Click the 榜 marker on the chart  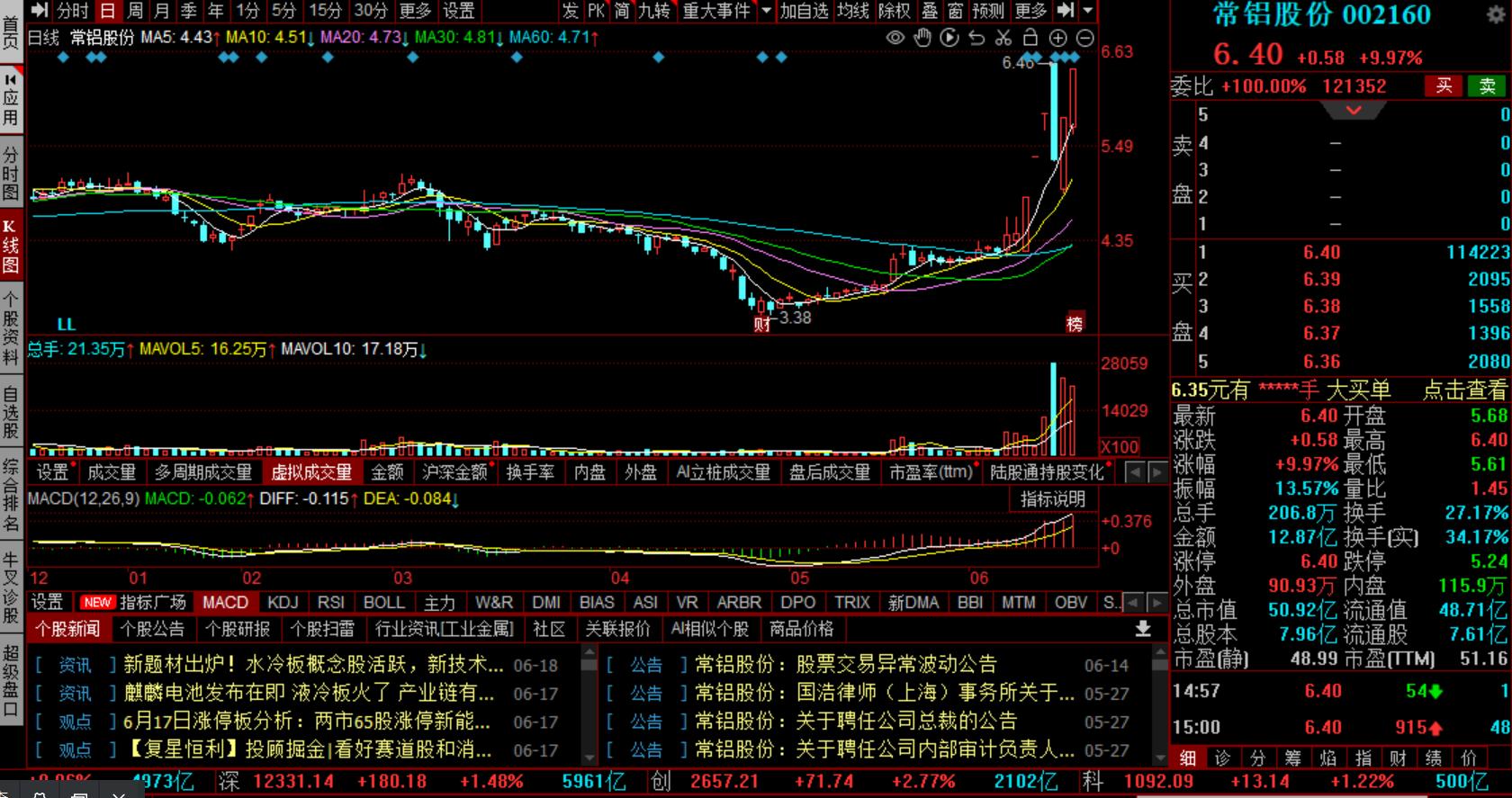point(1075,324)
